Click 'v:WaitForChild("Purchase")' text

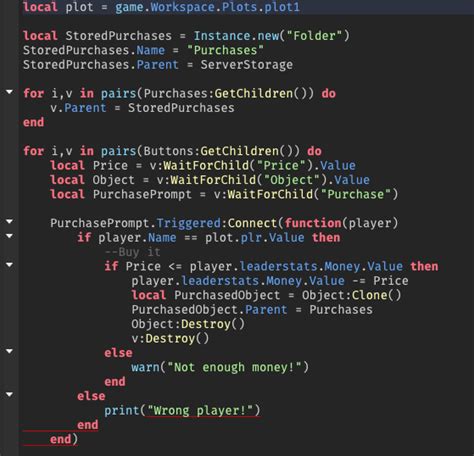coord(306,194)
